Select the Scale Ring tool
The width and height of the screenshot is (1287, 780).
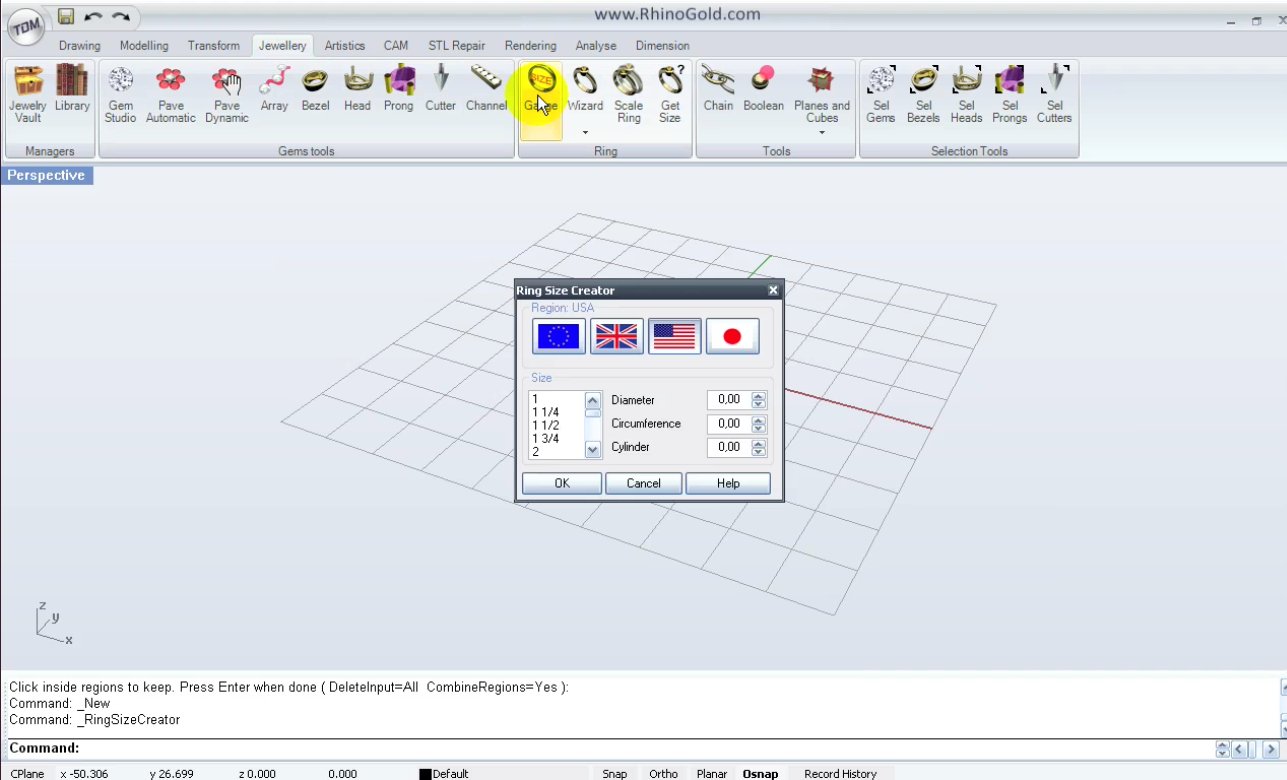pos(628,95)
